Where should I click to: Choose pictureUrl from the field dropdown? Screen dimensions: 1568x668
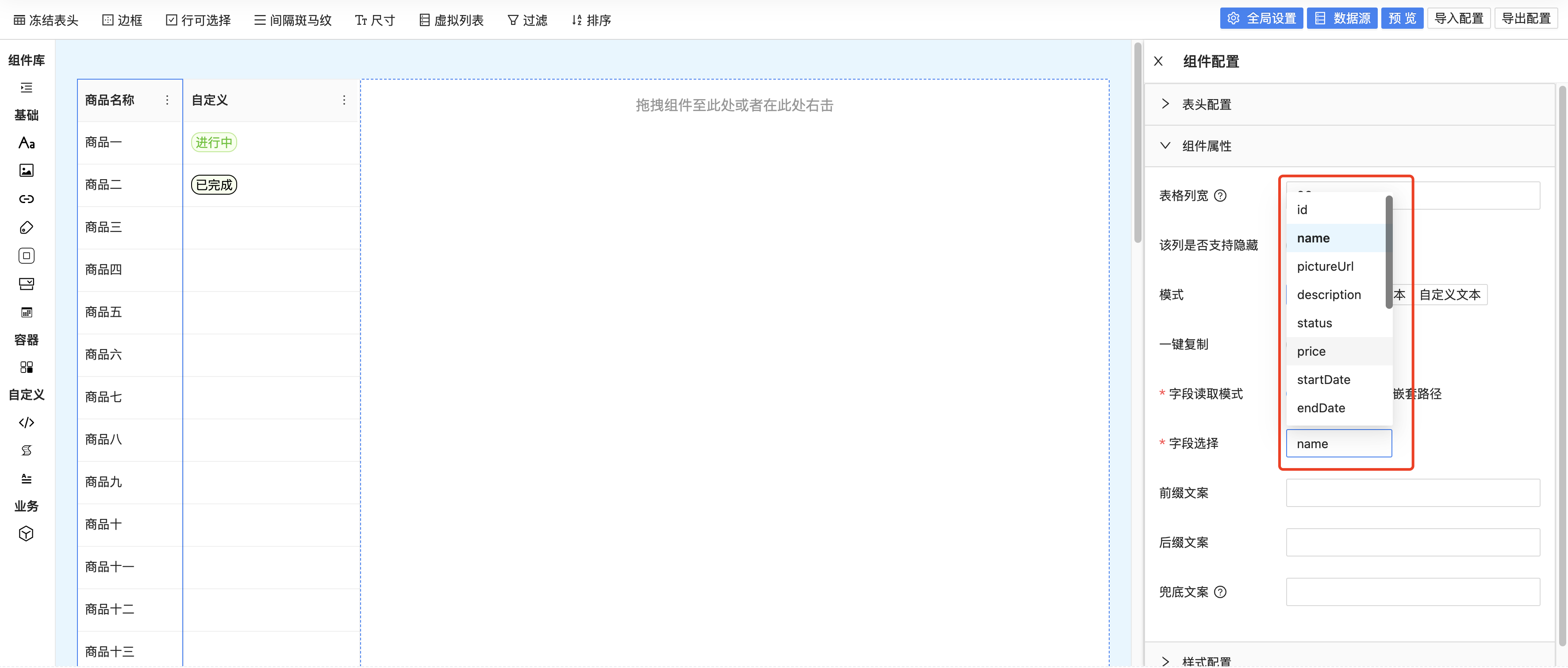tap(1325, 266)
